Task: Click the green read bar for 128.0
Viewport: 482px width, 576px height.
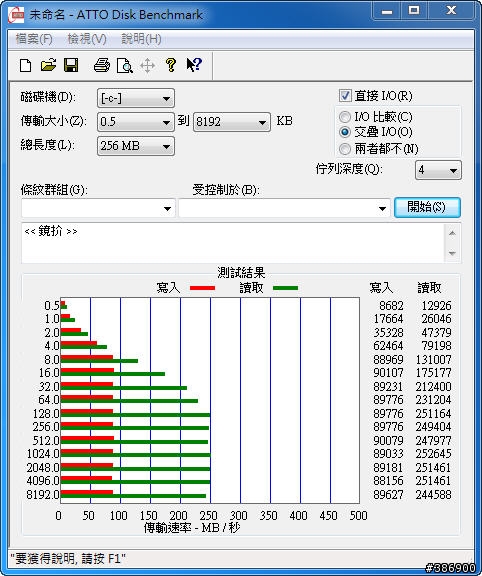Action: pyautogui.click(x=136, y=415)
